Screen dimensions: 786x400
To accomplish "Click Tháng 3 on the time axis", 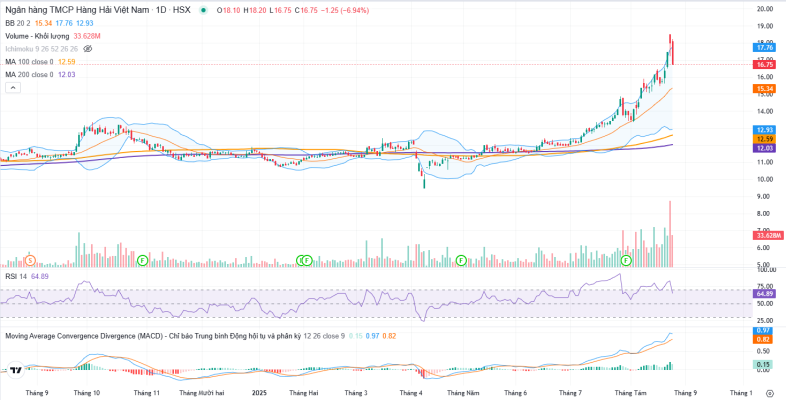I will coord(355,392).
